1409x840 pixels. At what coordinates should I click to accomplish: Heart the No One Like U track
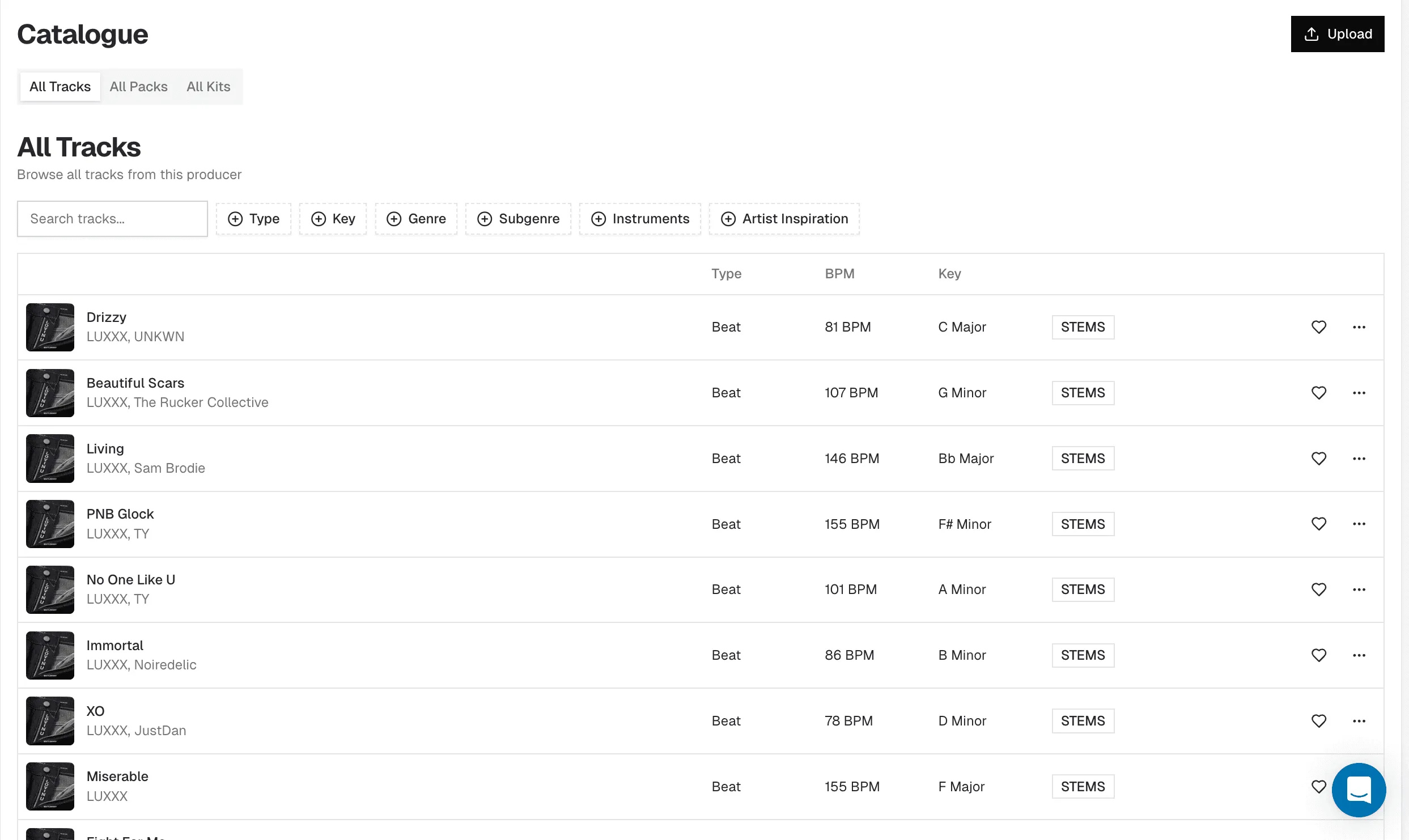[x=1319, y=589]
